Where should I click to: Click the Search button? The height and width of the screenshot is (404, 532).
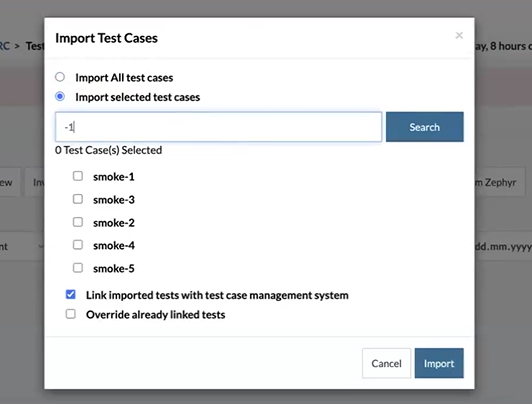pyautogui.click(x=425, y=127)
